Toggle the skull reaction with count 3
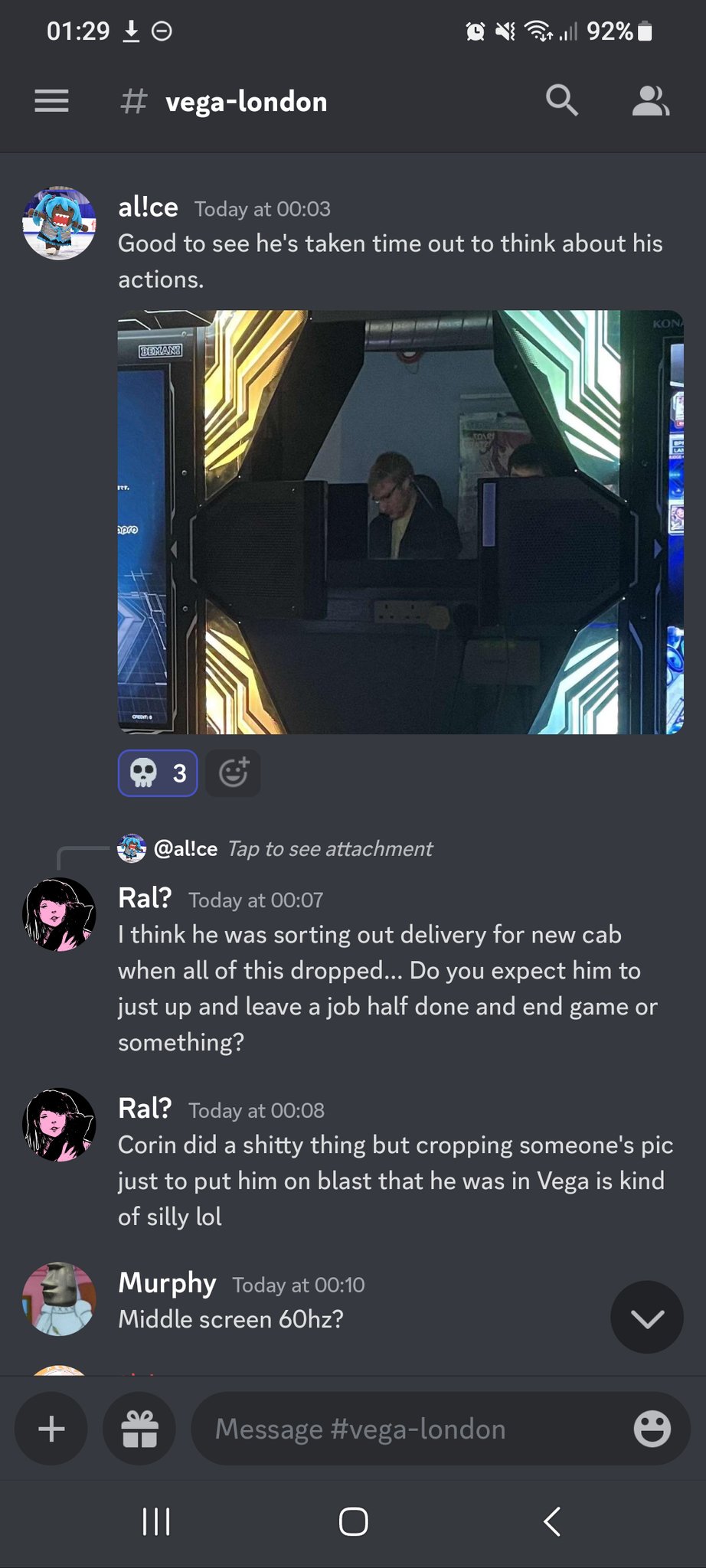 (158, 773)
